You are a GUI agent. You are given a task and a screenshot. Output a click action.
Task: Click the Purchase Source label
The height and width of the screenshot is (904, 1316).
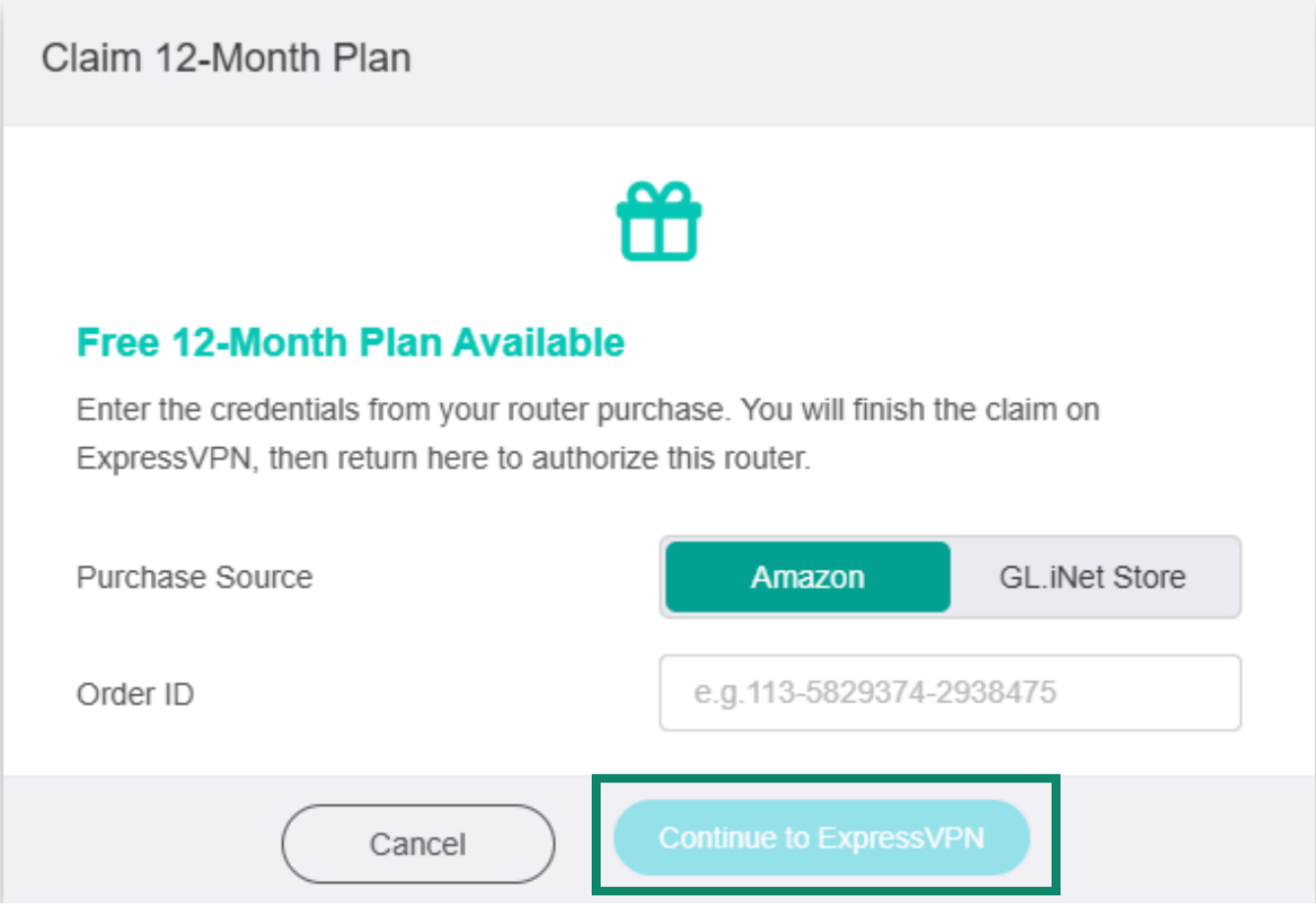195,577
